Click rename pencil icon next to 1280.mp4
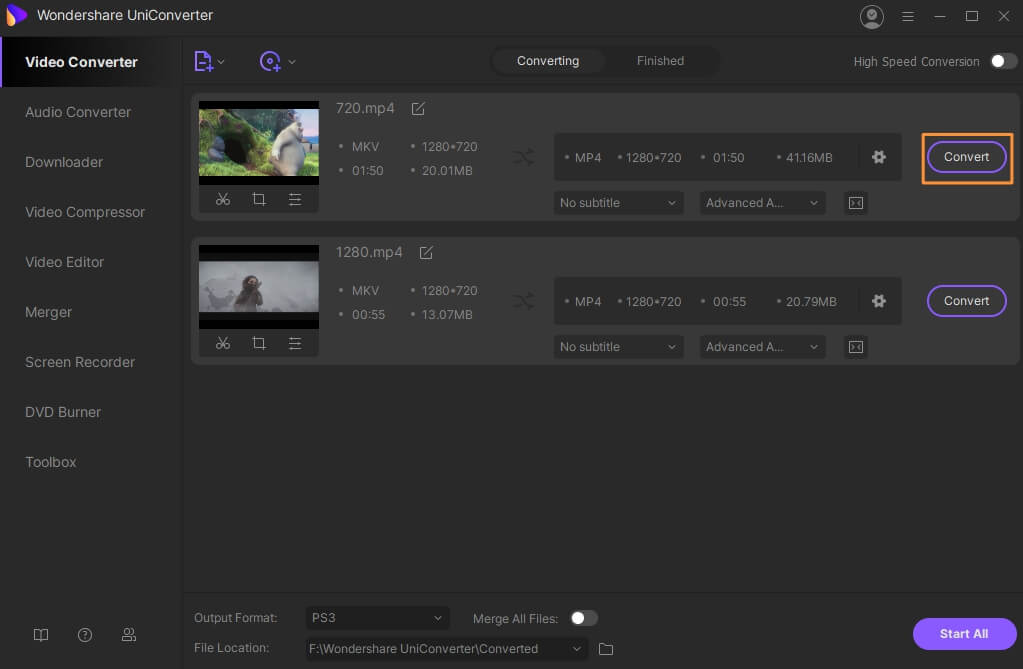The width and height of the screenshot is (1023, 669). click(x=426, y=253)
